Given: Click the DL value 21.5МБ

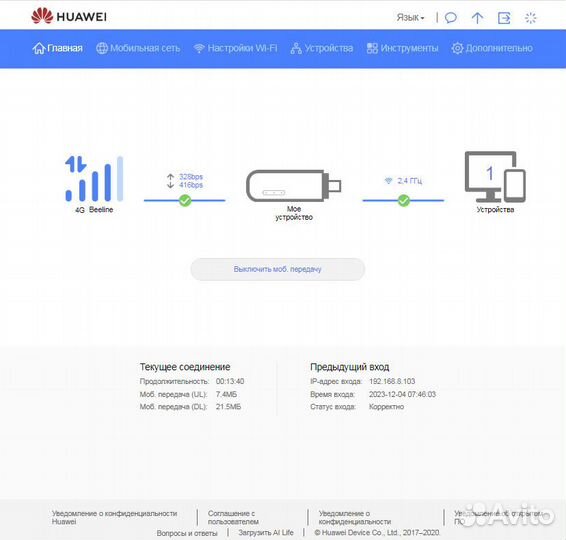Looking at the screenshot, I should pyautogui.click(x=228, y=406).
